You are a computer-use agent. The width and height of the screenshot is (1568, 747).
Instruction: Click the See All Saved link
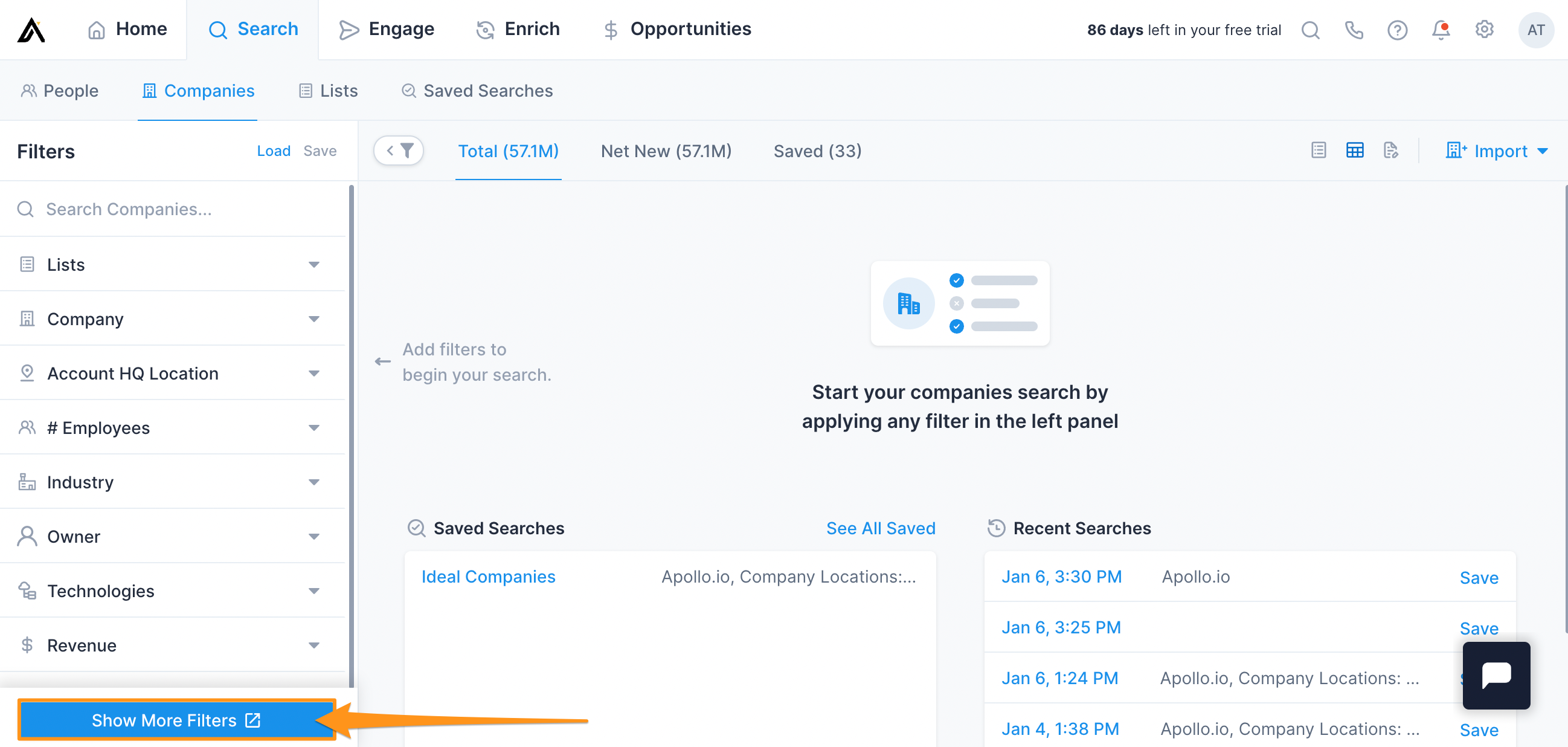click(880, 528)
